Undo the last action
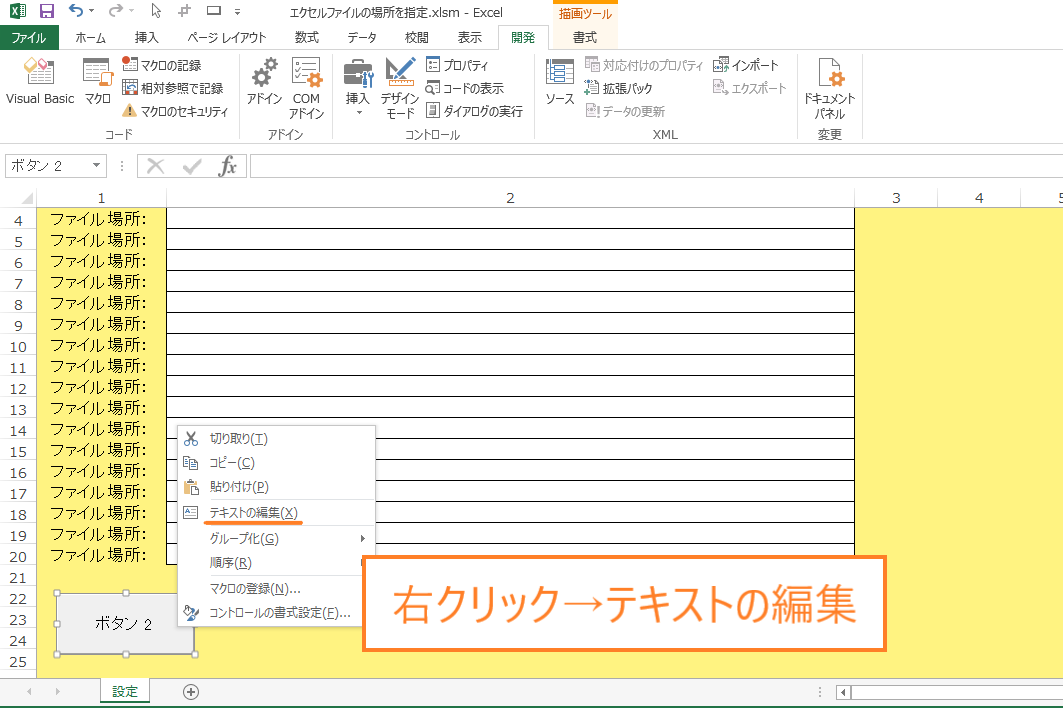1063x708 pixels. tap(75, 11)
